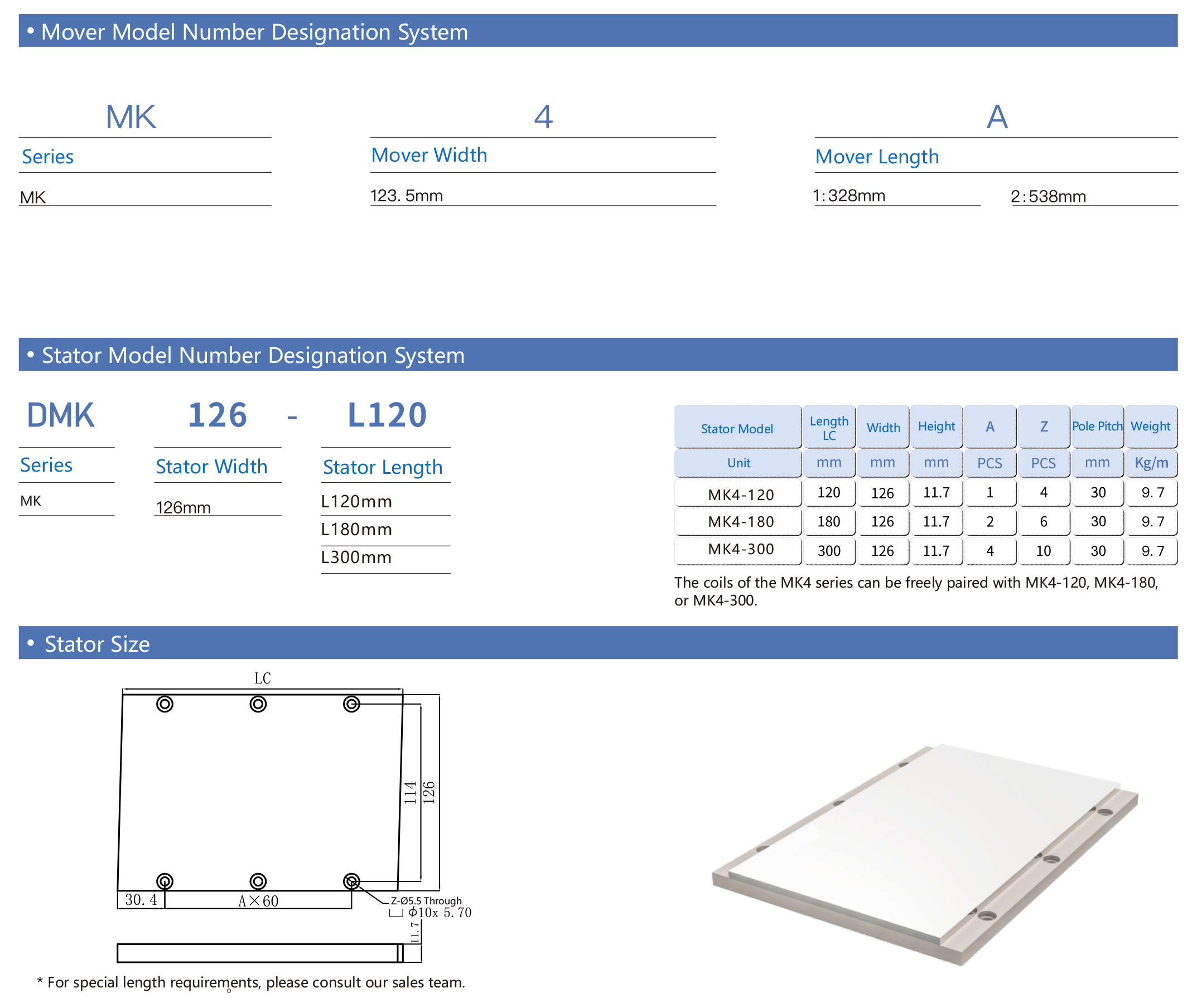Click the L300mm stator length option
This screenshot has width=1192, height=1008.
356,557
